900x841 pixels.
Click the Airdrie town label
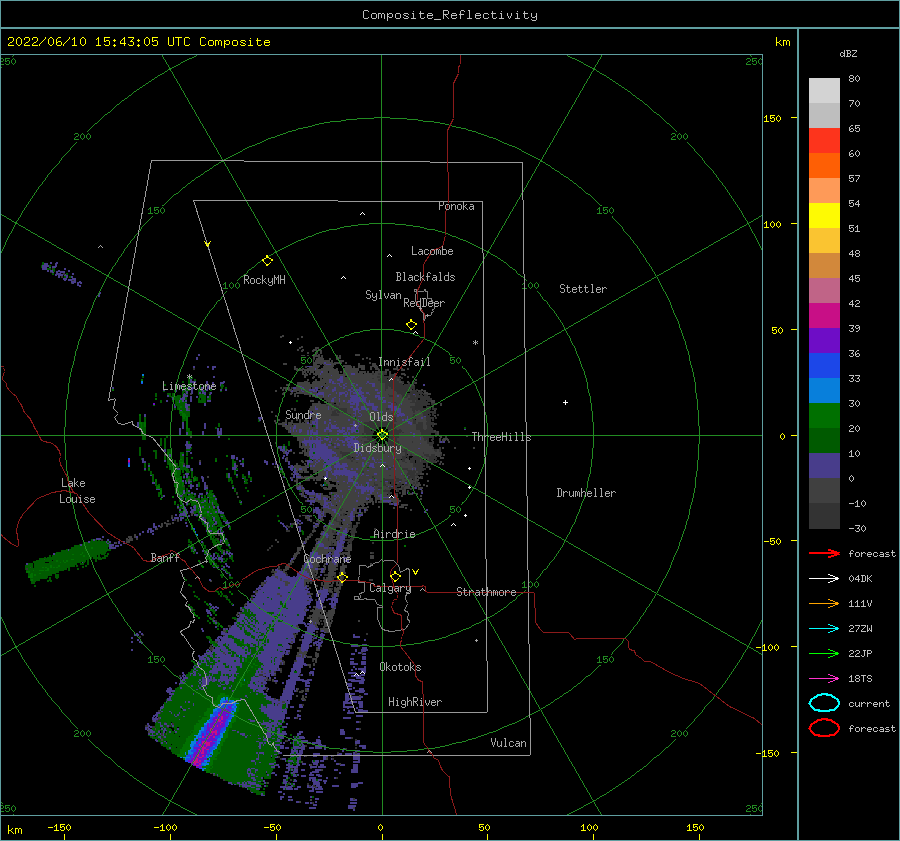394,534
